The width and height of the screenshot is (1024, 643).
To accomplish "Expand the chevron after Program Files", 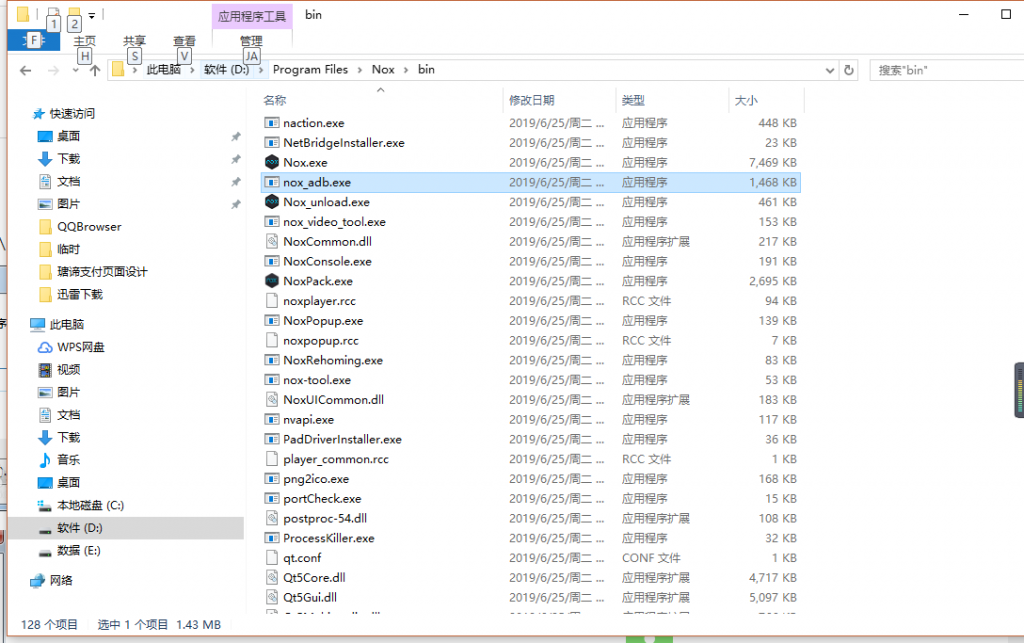I will click(360, 70).
